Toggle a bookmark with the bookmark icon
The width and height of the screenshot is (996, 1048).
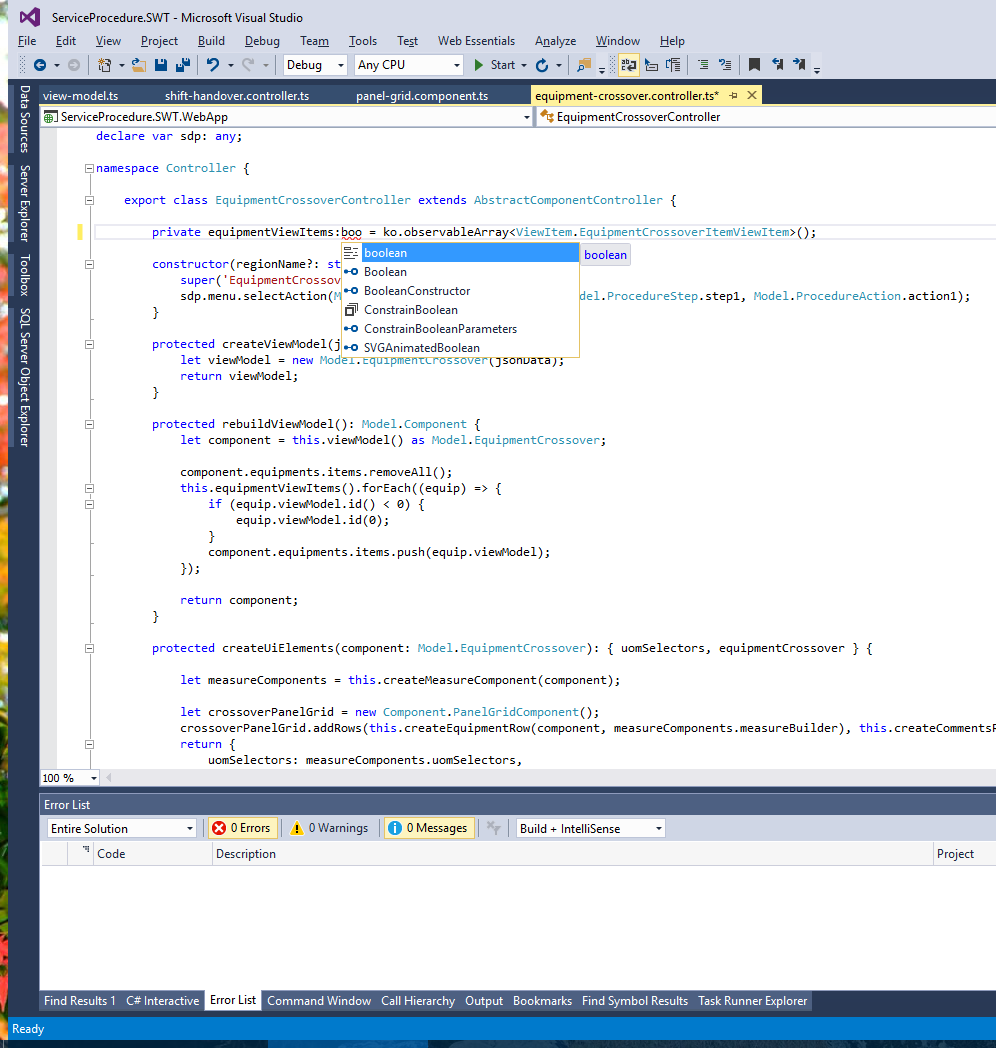pos(754,65)
